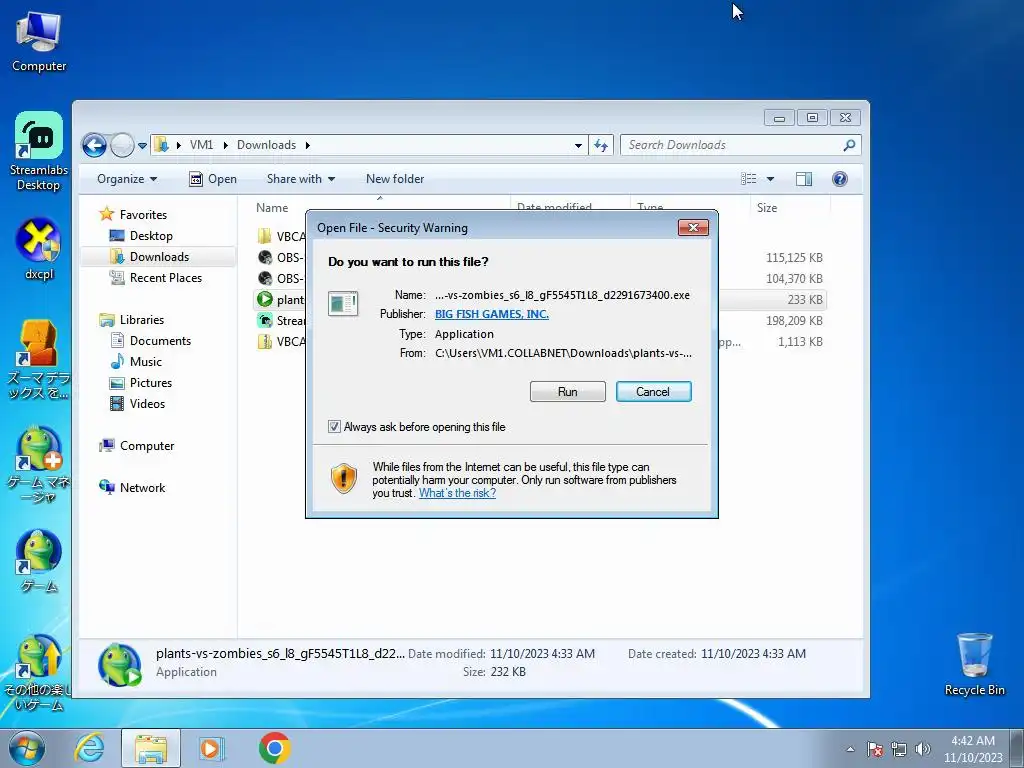
Task: Click the change view icon
Action: (x=748, y=179)
